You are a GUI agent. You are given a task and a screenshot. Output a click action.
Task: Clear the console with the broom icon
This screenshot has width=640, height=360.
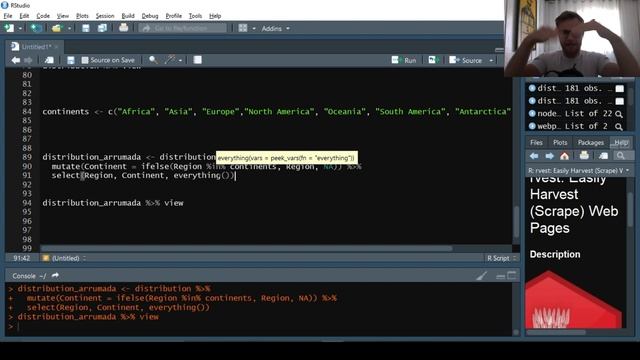point(482,276)
